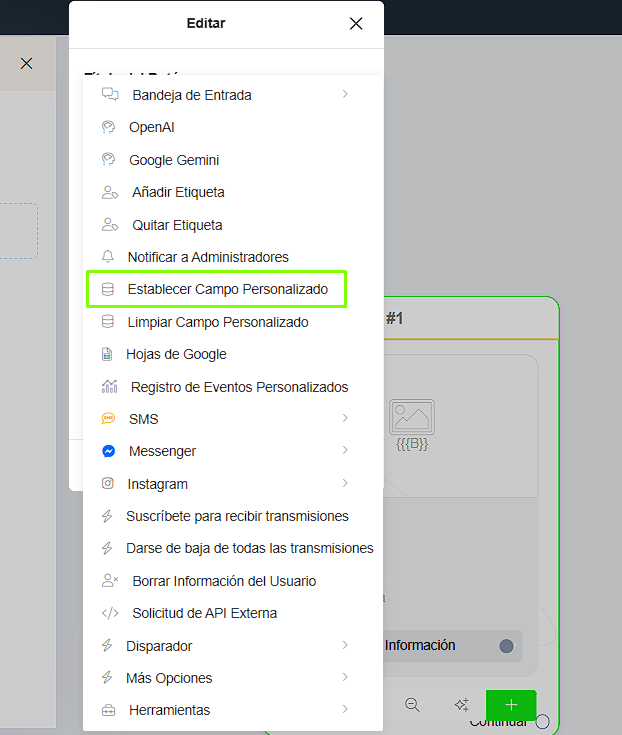Click the green plus add button
This screenshot has width=622, height=735.
(x=511, y=705)
